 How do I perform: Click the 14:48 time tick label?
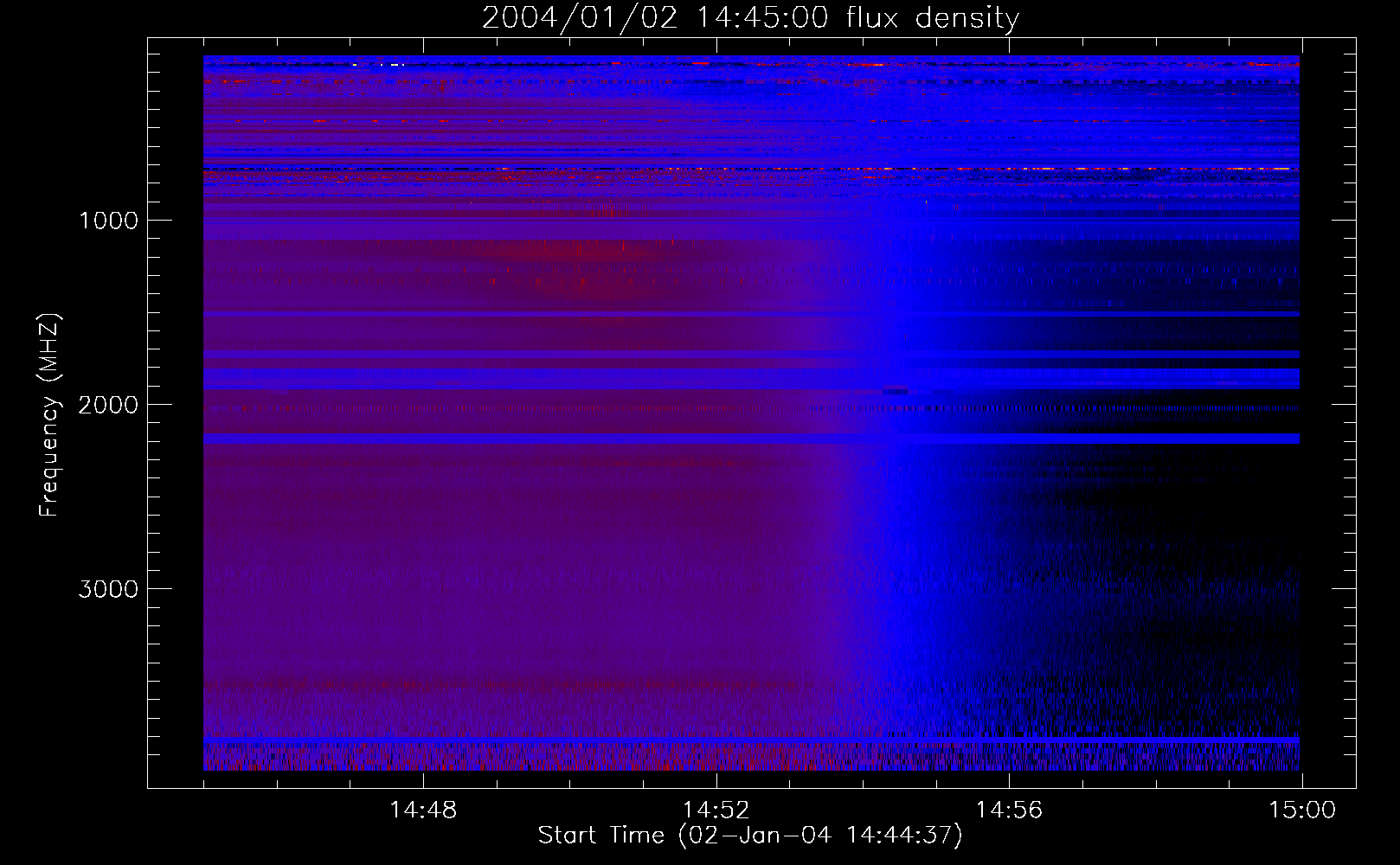(x=423, y=811)
